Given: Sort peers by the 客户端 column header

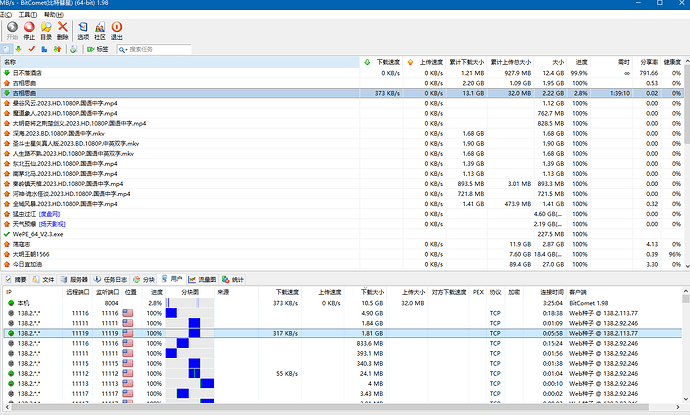Looking at the screenshot, I should point(625,292).
